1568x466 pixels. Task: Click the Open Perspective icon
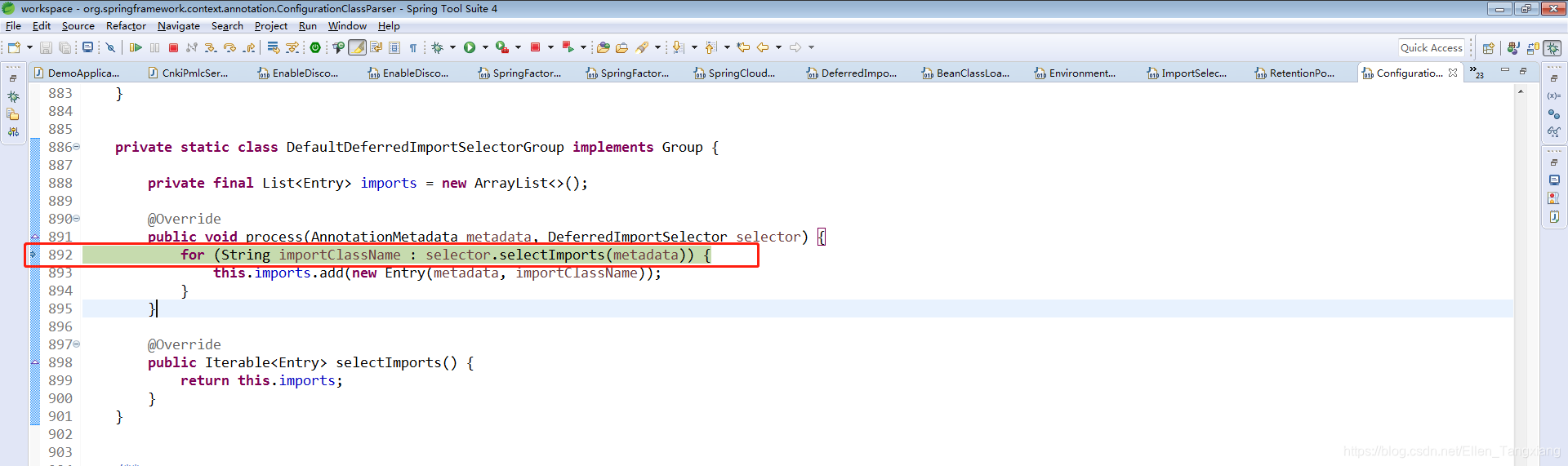tap(1488, 47)
